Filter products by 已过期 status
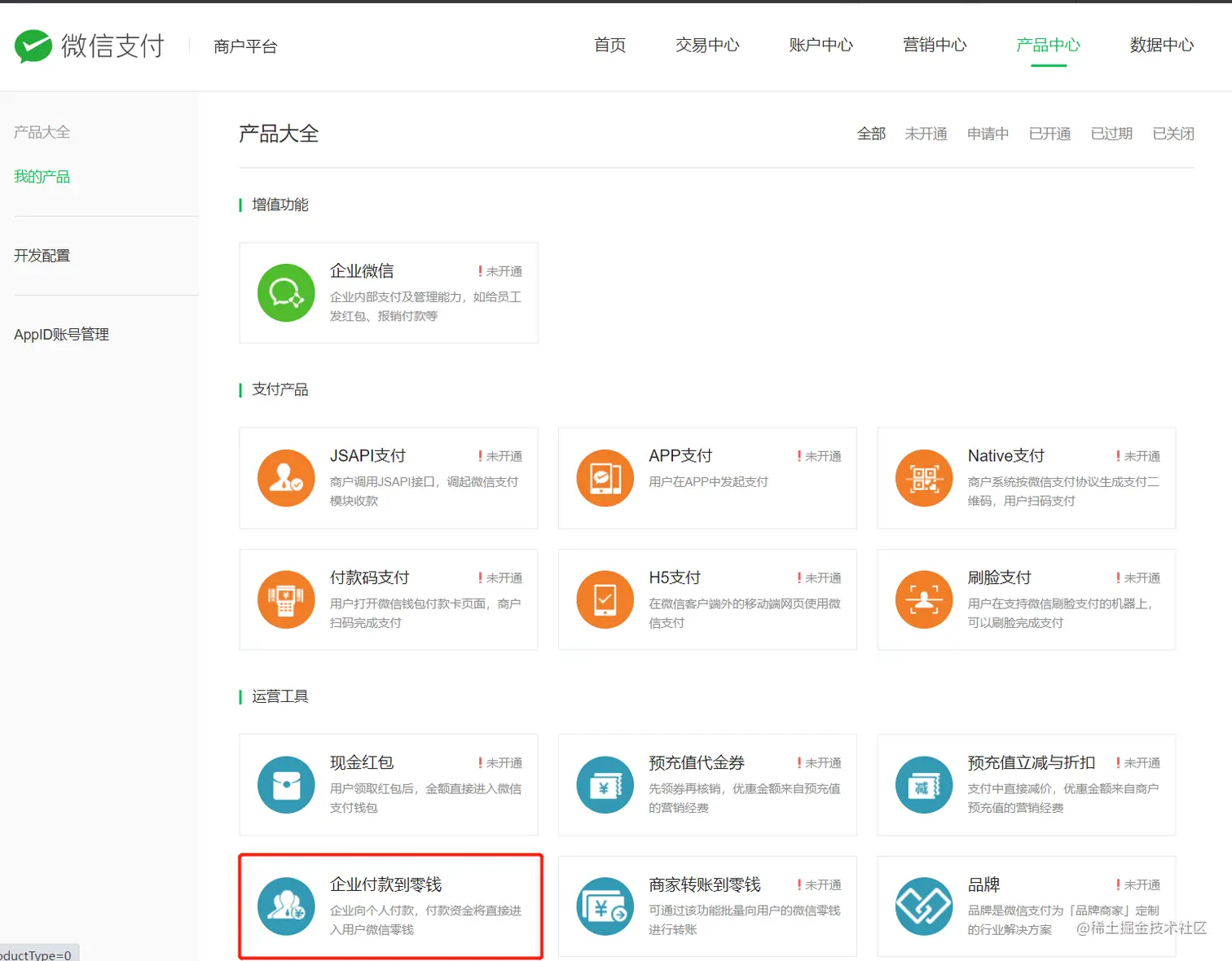The height and width of the screenshot is (961, 1232). (1112, 134)
